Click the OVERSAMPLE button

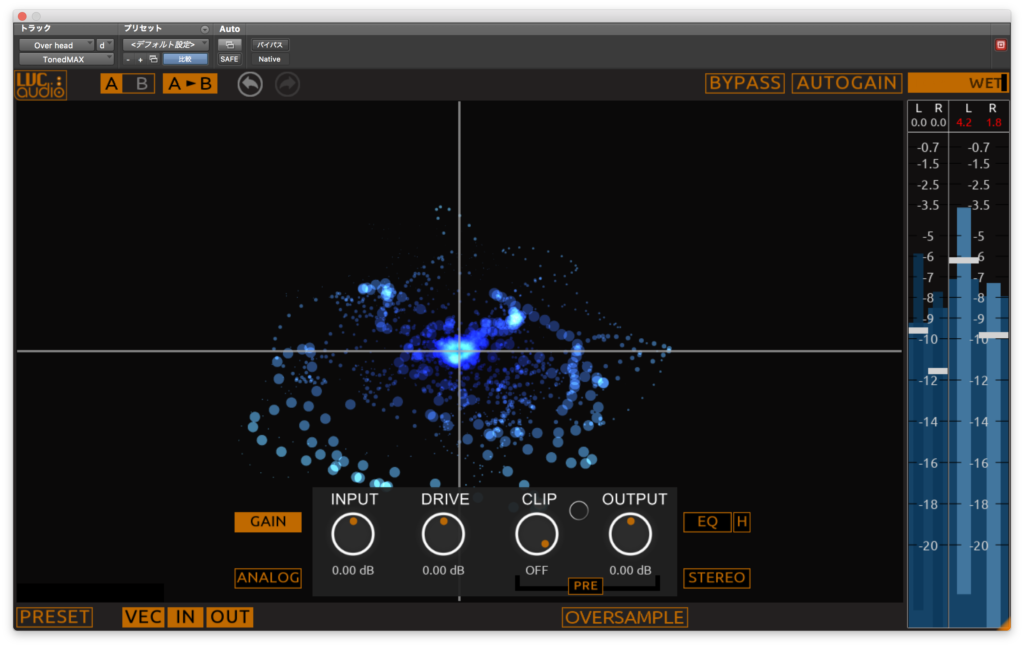pos(624,617)
